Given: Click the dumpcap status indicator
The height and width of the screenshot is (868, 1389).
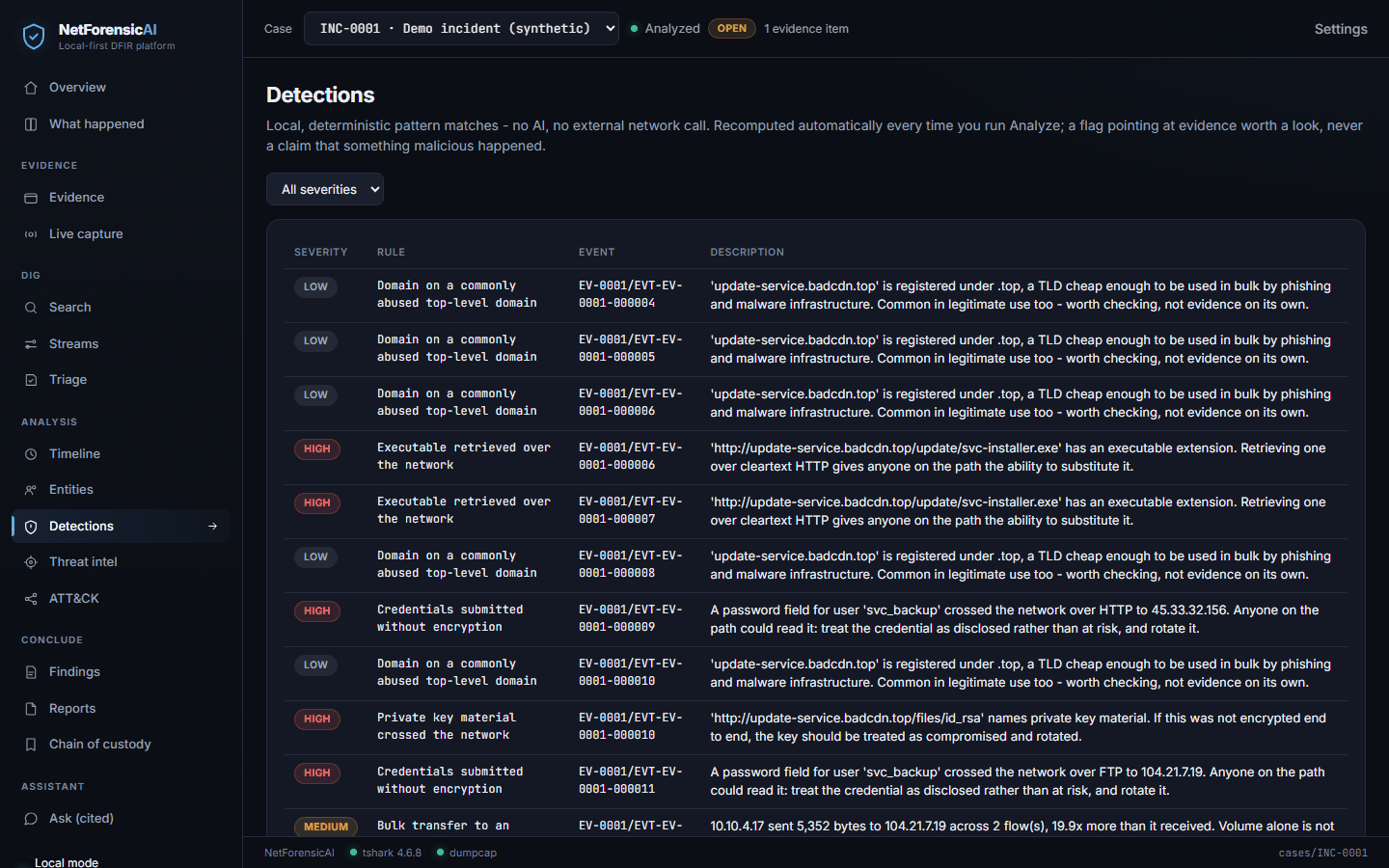Looking at the screenshot, I should [x=467, y=853].
